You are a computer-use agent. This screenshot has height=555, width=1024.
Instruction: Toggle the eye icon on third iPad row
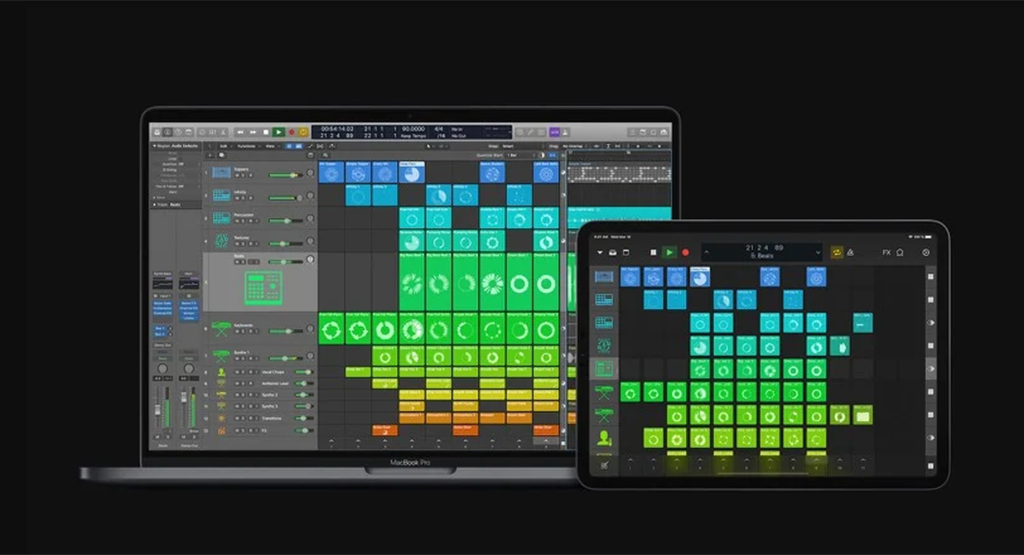point(931,323)
